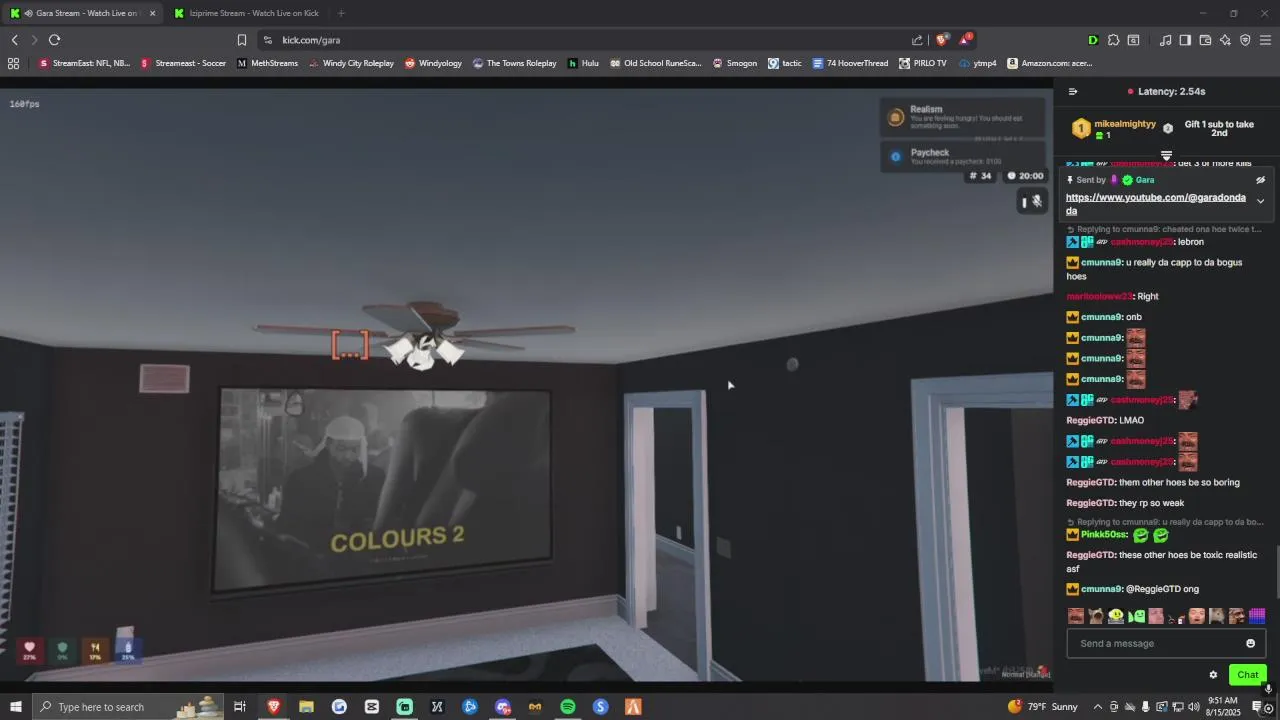The image size is (1280, 720).
Task: Show hidden system tray icons
Action: click(1097, 707)
